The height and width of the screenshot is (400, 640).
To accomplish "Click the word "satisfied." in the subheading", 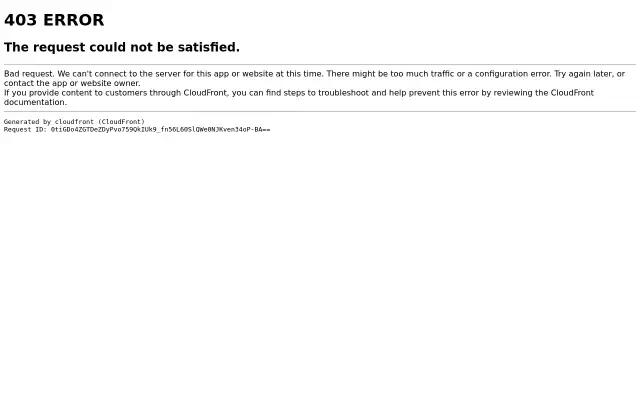I will coord(209,47).
